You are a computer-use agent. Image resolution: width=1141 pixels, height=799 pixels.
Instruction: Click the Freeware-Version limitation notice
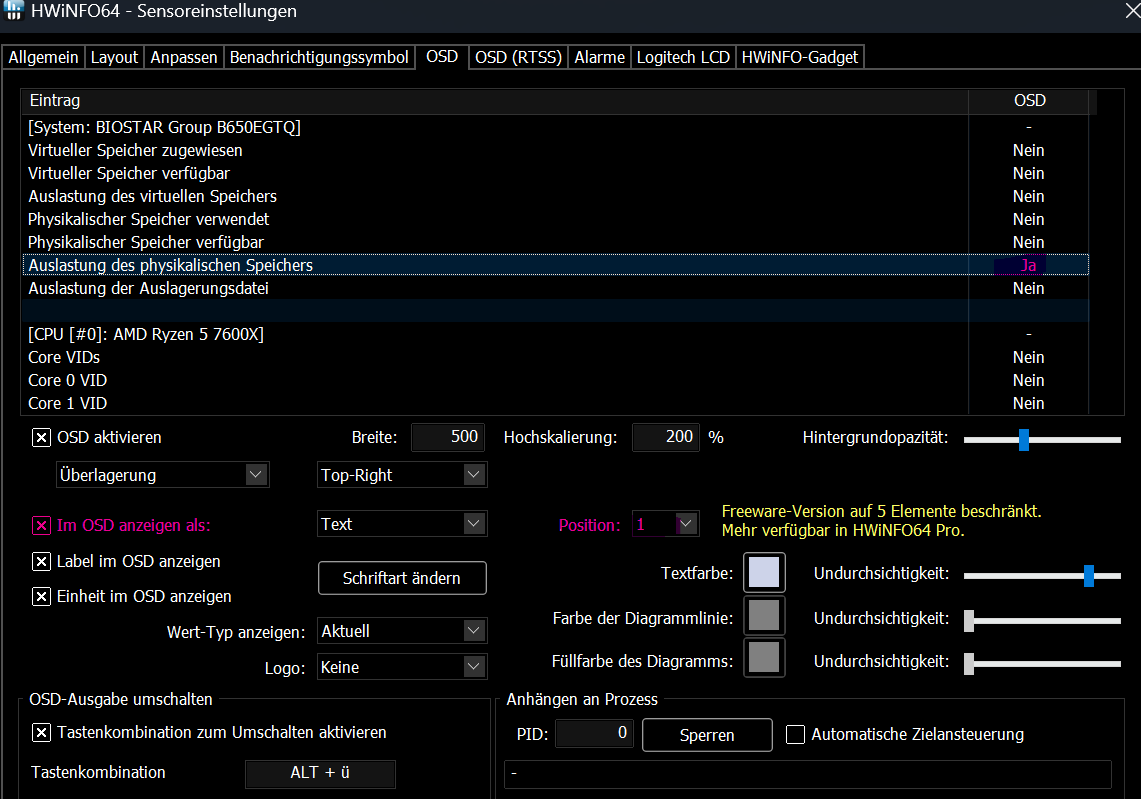(x=881, y=521)
